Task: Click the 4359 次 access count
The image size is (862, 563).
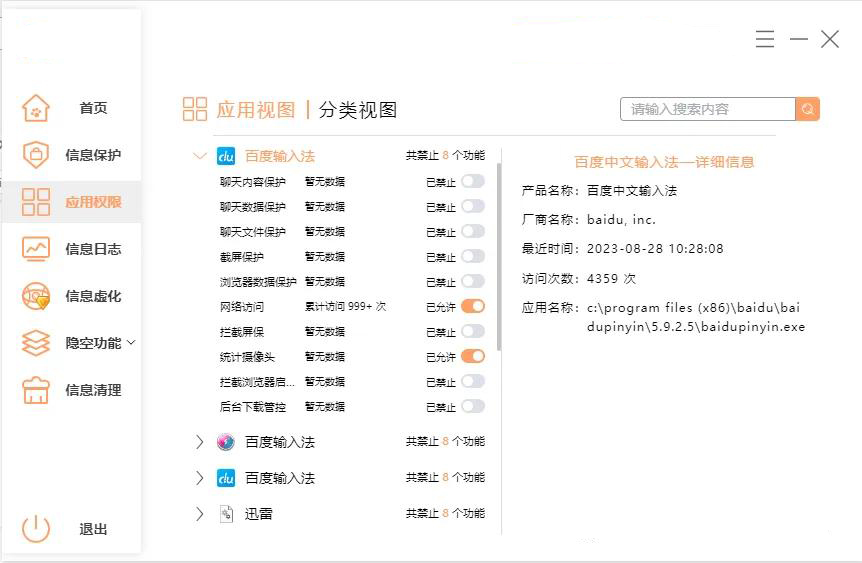Action: [611, 278]
